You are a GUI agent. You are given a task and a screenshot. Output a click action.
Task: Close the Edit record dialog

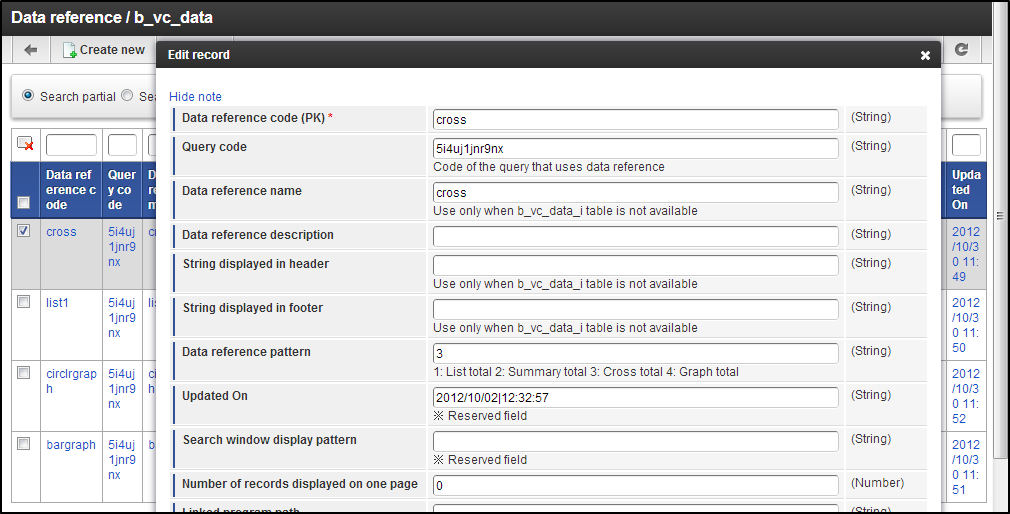(x=925, y=56)
